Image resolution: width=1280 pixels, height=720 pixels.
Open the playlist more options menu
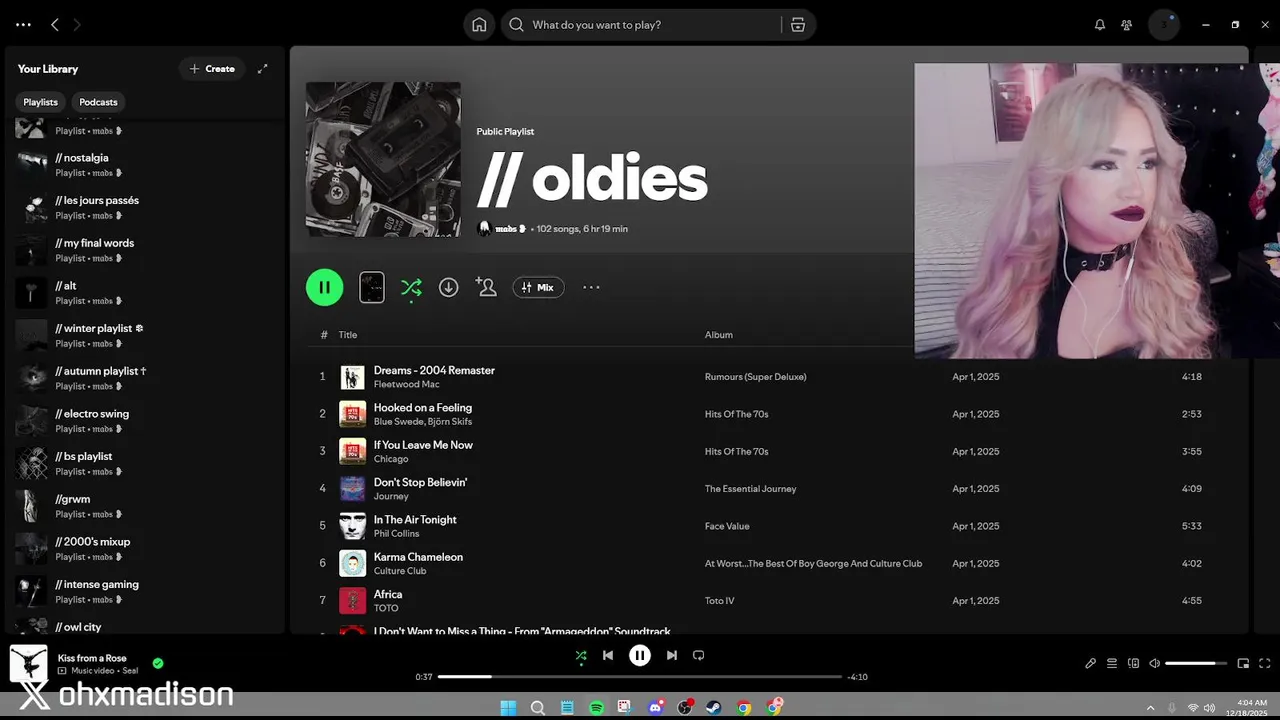591,287
